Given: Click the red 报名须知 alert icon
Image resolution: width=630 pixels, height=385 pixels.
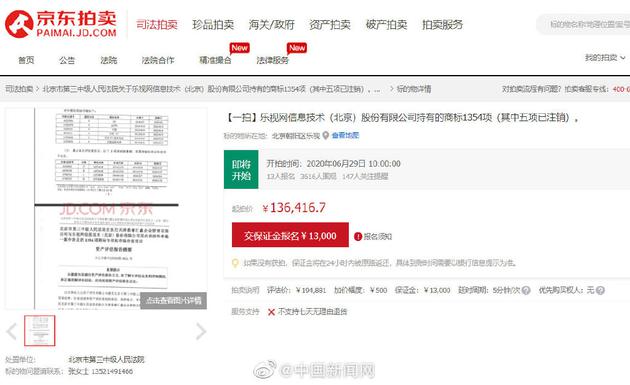Looking at the screenshot, I should pos(358,237).
